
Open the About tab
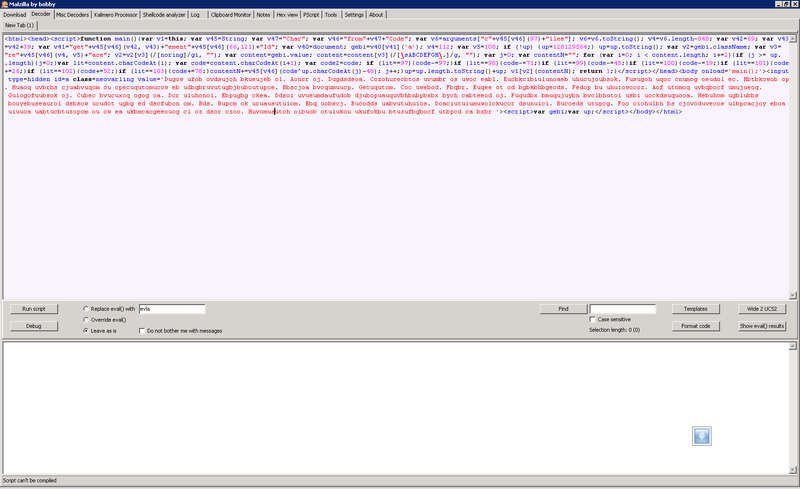(x=376, y=15)
